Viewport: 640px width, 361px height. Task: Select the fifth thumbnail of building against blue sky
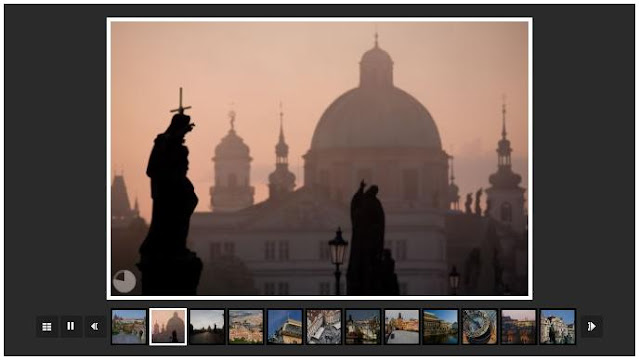pos(285,327)
